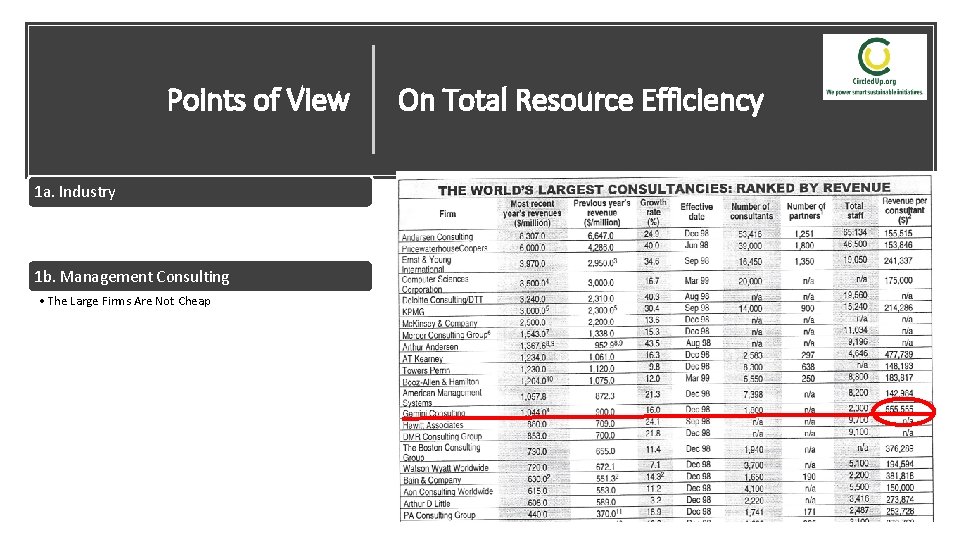Select 'Ernst & Young International' firm name
The width and height of the screenshot is (960, 540).
click(x=426, y=264)
